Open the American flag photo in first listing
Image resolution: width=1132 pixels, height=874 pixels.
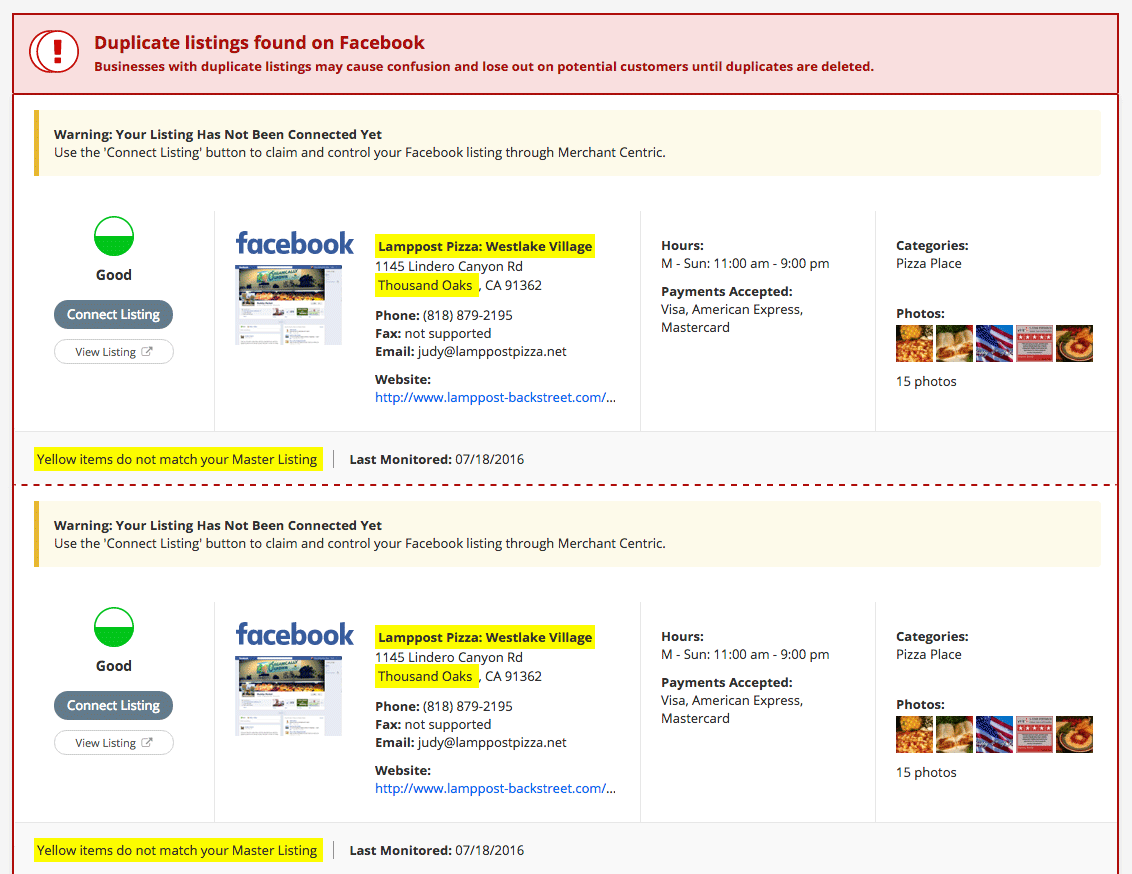[x=995, y=344]
